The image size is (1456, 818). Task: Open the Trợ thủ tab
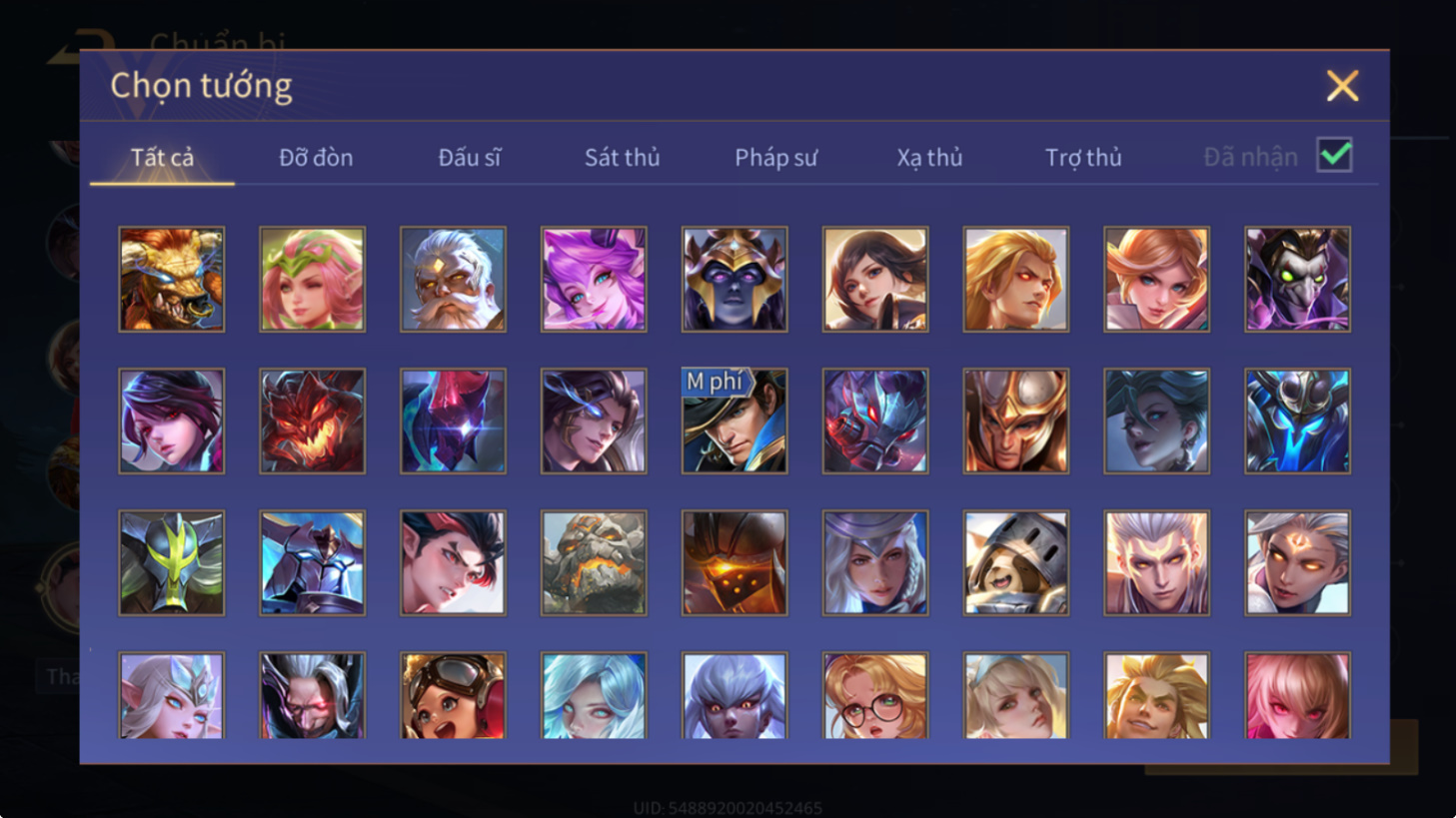tap(1083, 158)
